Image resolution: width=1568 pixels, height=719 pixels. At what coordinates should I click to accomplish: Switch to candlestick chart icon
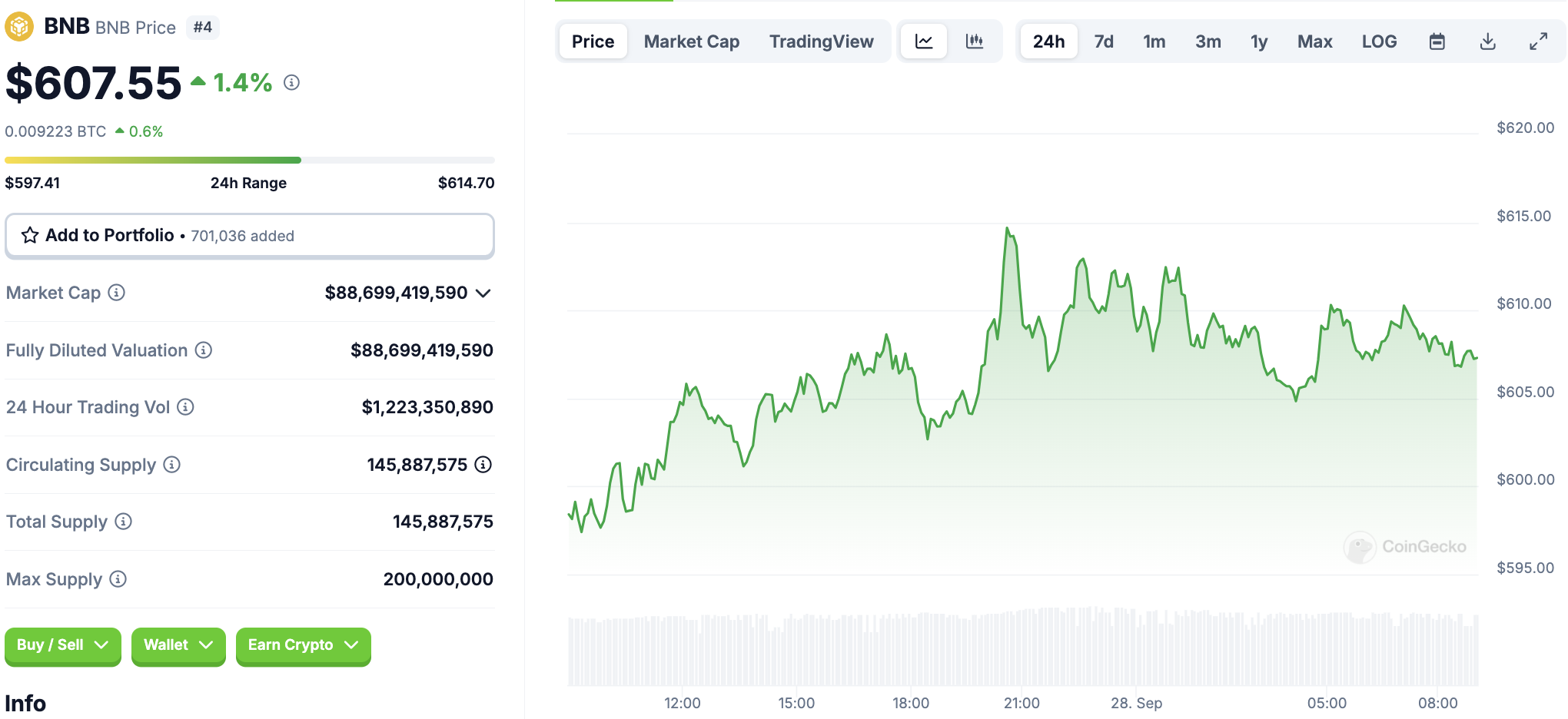(x=975, y=41)
